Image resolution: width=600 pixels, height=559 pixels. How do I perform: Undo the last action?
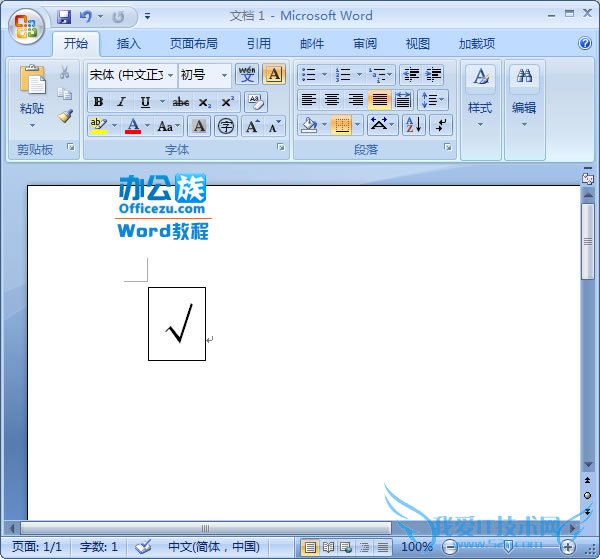click(x=86, y=16)
